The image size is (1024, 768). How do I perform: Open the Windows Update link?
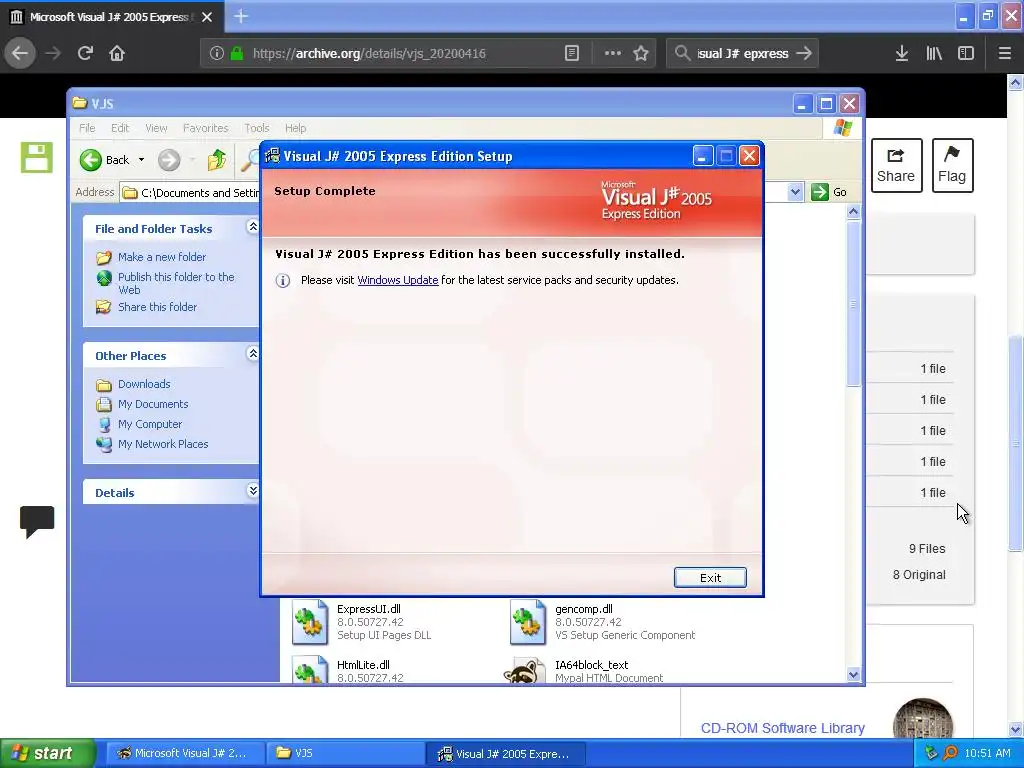pyautogui.click(x=397, y=280)
